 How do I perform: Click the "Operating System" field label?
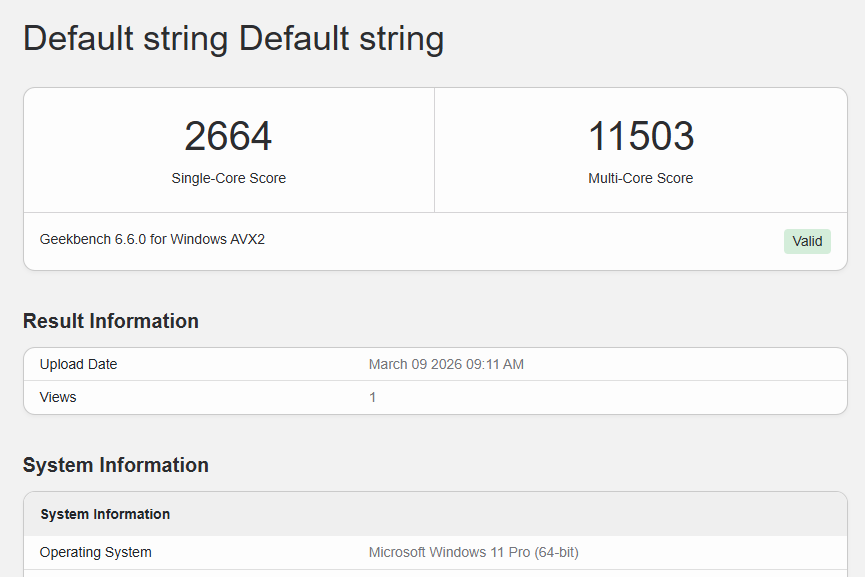[x=96, y=552]
